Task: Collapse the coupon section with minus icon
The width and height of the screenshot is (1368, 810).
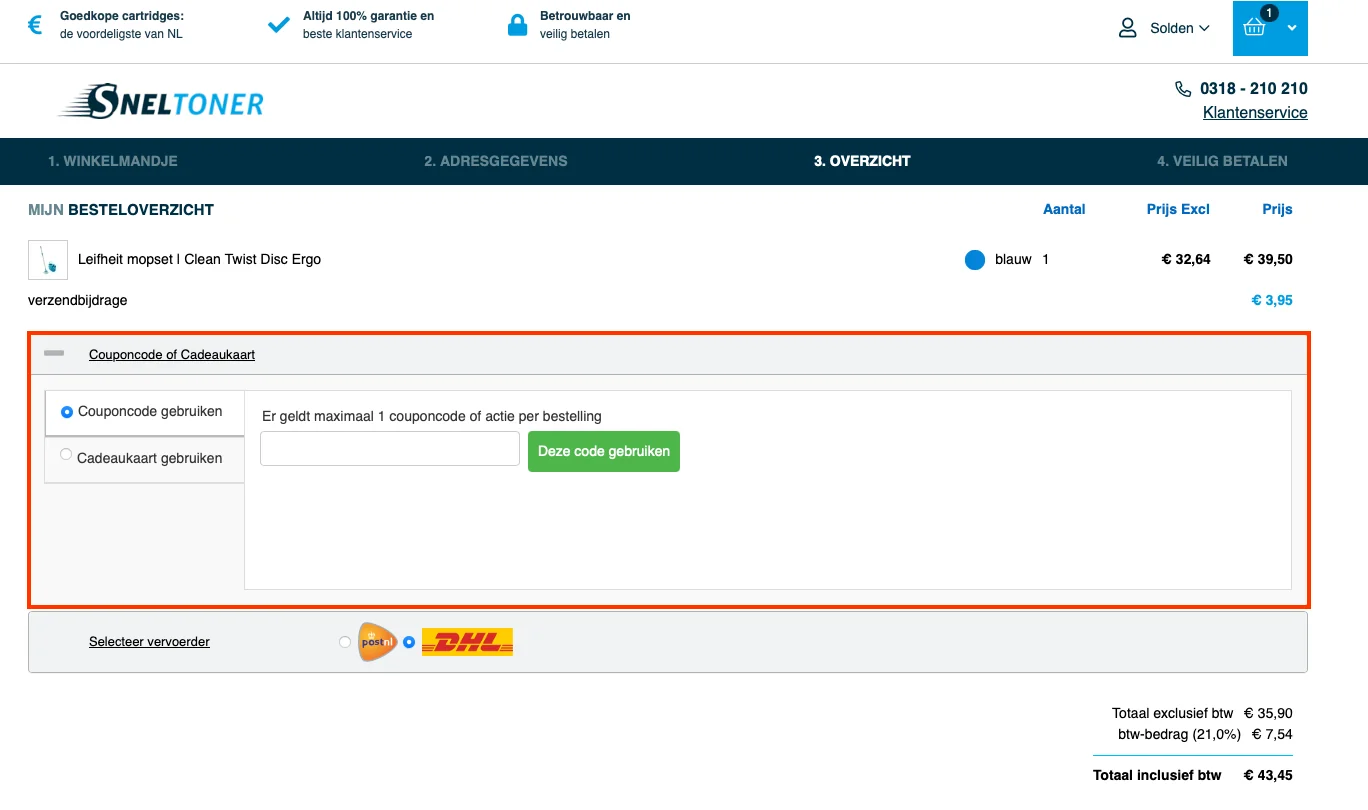Action: click(x=54, y=353)
